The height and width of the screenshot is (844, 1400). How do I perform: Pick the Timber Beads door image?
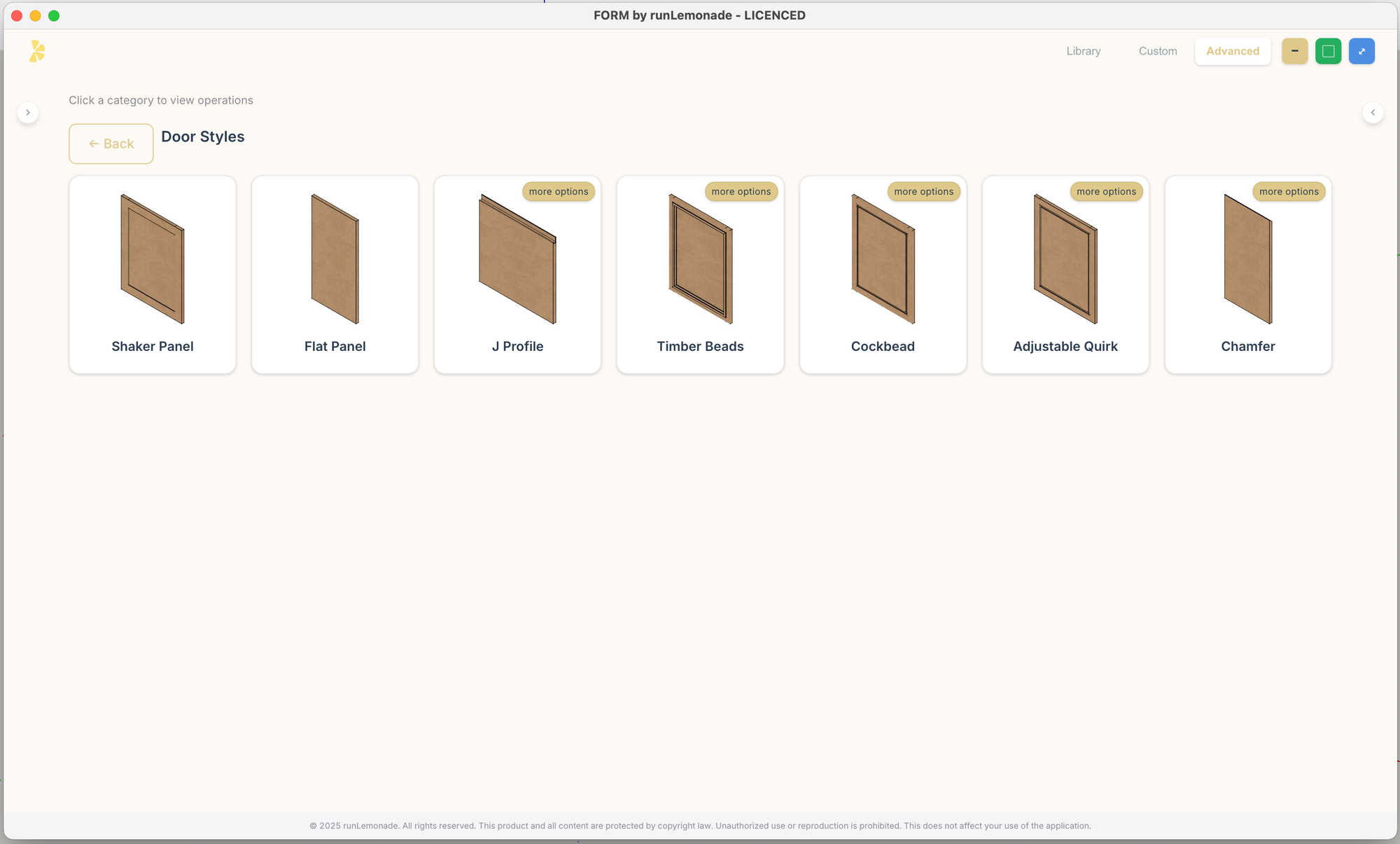click(x=700, y=259)
